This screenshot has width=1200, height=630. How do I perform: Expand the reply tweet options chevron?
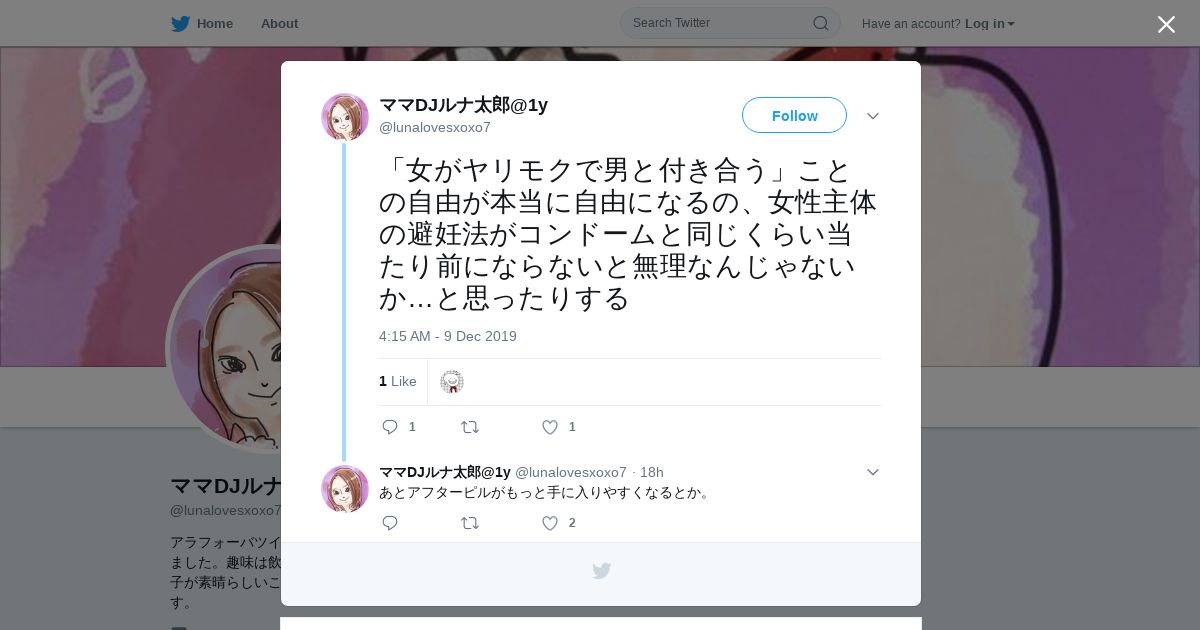(x=873, y=472)
